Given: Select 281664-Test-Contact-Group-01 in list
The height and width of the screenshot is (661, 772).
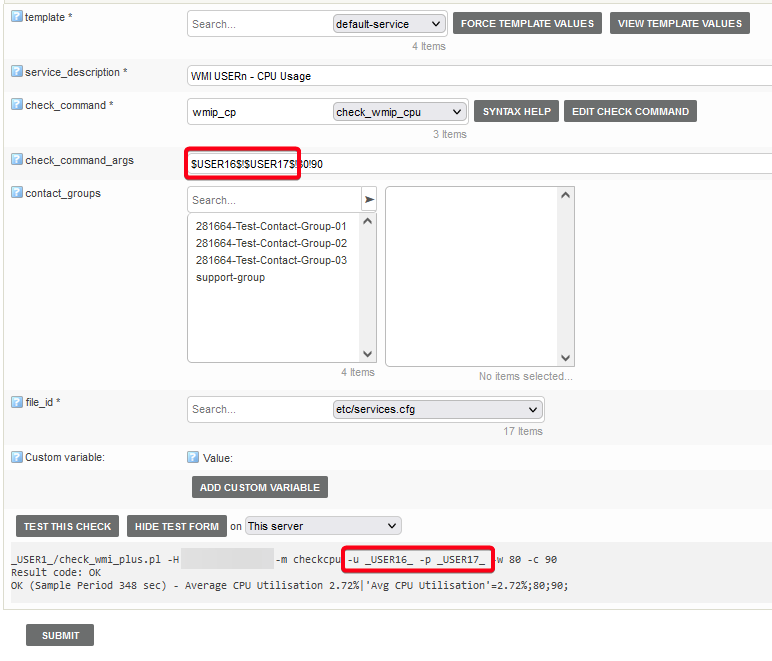Looking at the screenshot, I should click(x=271, y=226).
